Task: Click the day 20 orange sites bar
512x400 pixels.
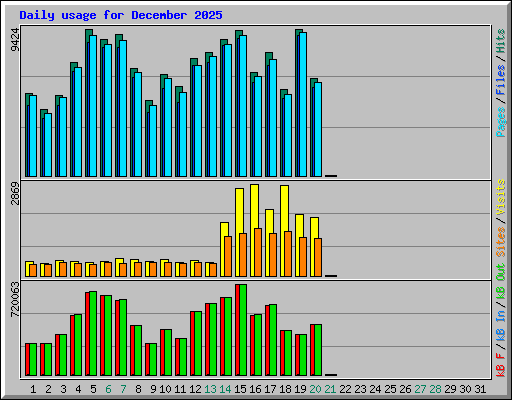Action: (x=318, y=257)
